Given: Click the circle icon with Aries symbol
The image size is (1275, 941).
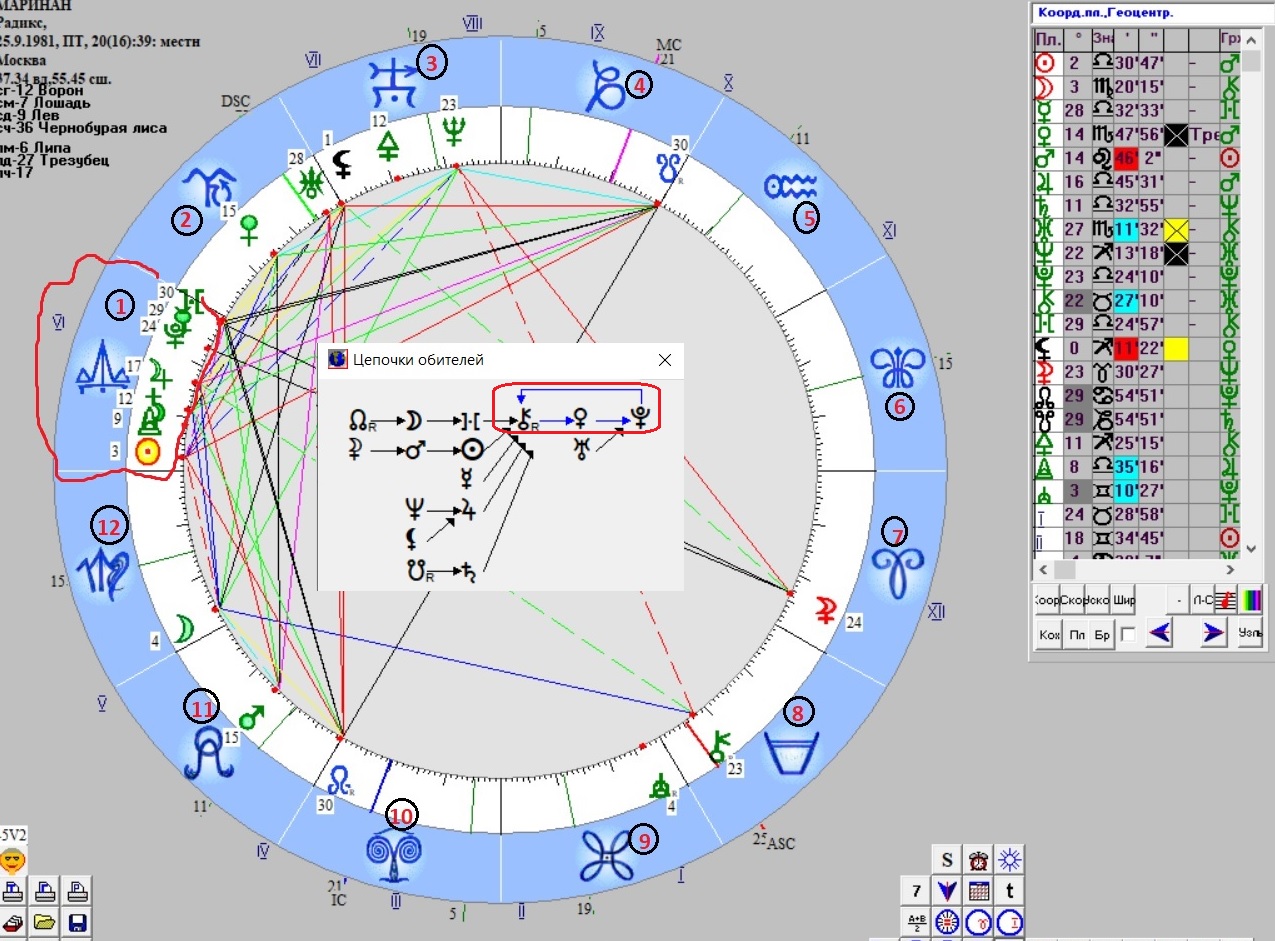Looking at the screenshot, I should click(x=979, y=921).
